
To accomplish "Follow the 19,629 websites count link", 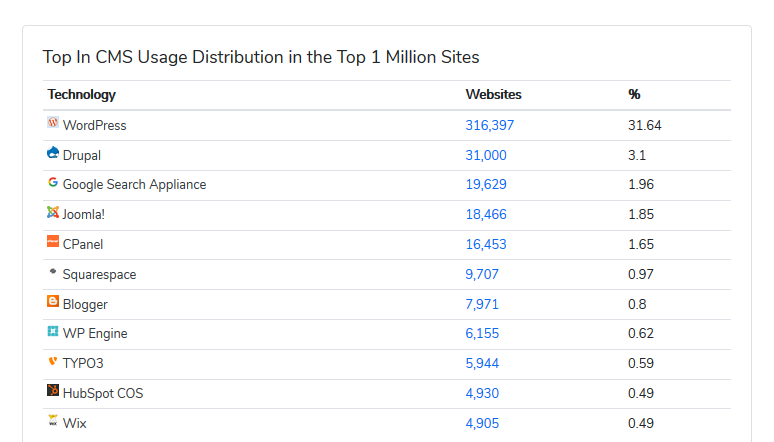I will click(486, 185).
